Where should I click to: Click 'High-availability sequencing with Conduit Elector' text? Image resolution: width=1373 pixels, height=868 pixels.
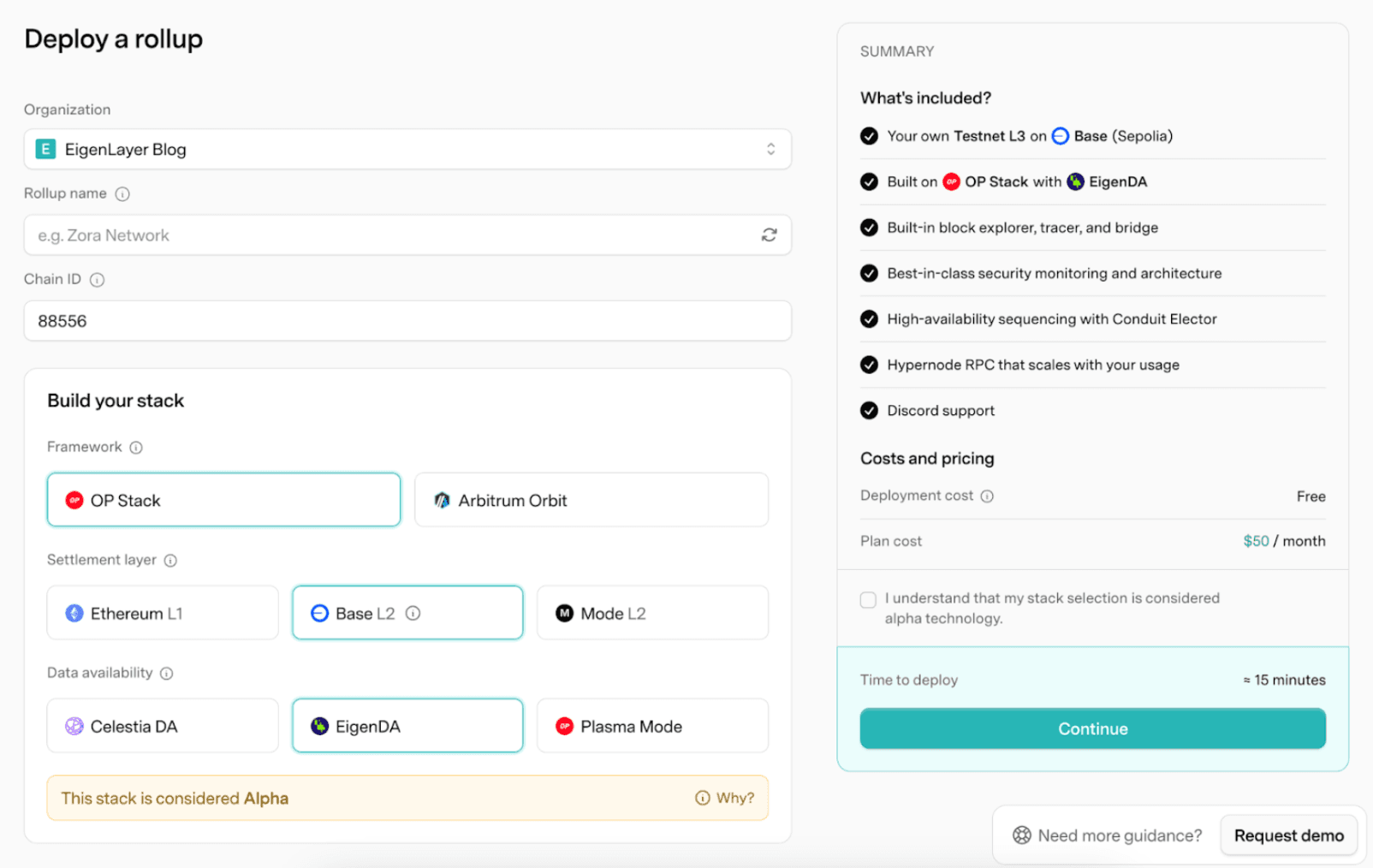(1052, 319)
